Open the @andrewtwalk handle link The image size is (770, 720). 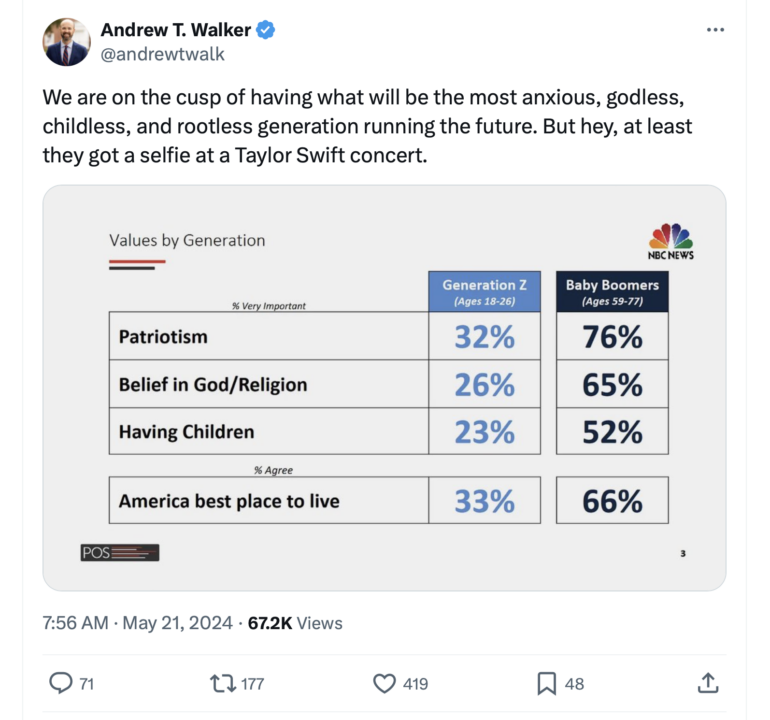[163, 54]
